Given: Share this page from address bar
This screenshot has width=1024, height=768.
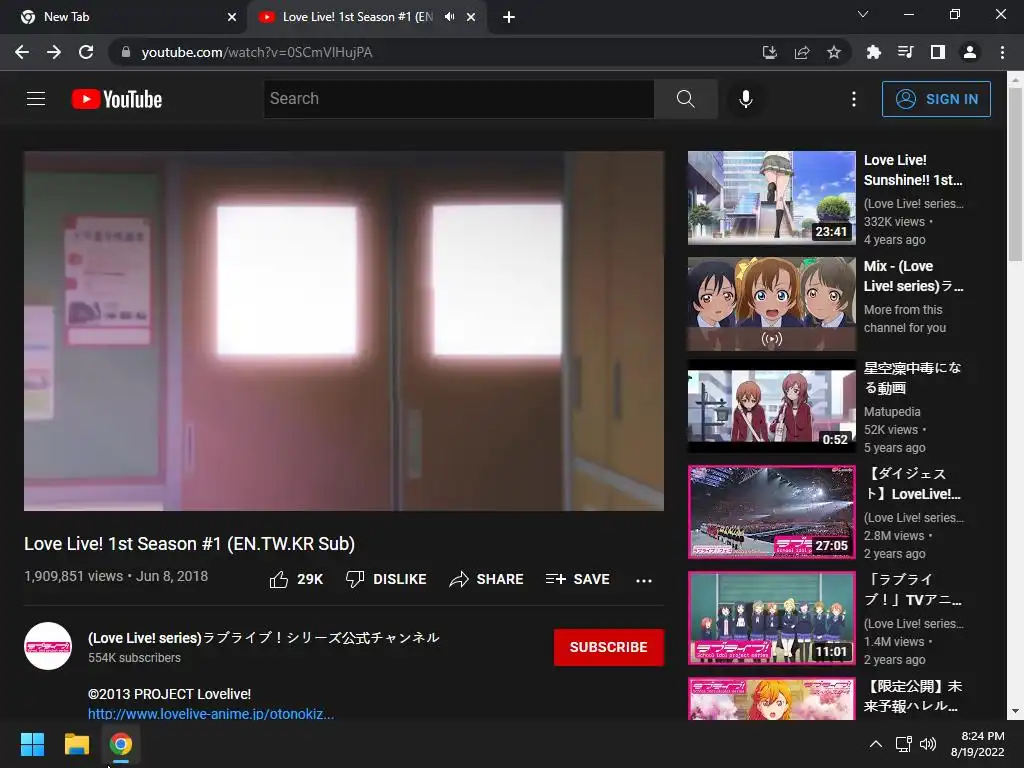Looking at the screenshot, I should 802,52.
